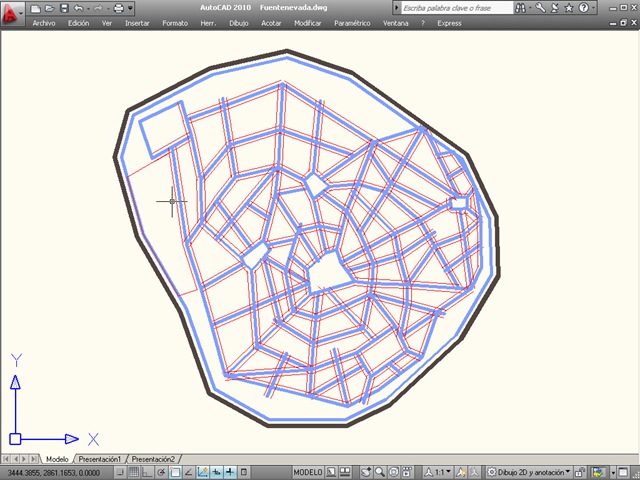Click the binoculars search icon
Screen dimensions: 640x480
520,8
